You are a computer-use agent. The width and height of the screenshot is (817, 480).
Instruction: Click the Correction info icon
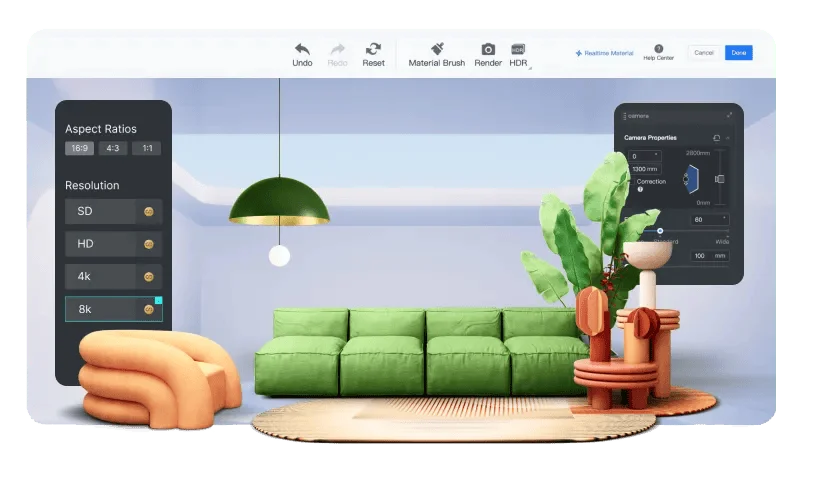click(x=640, y=190)
